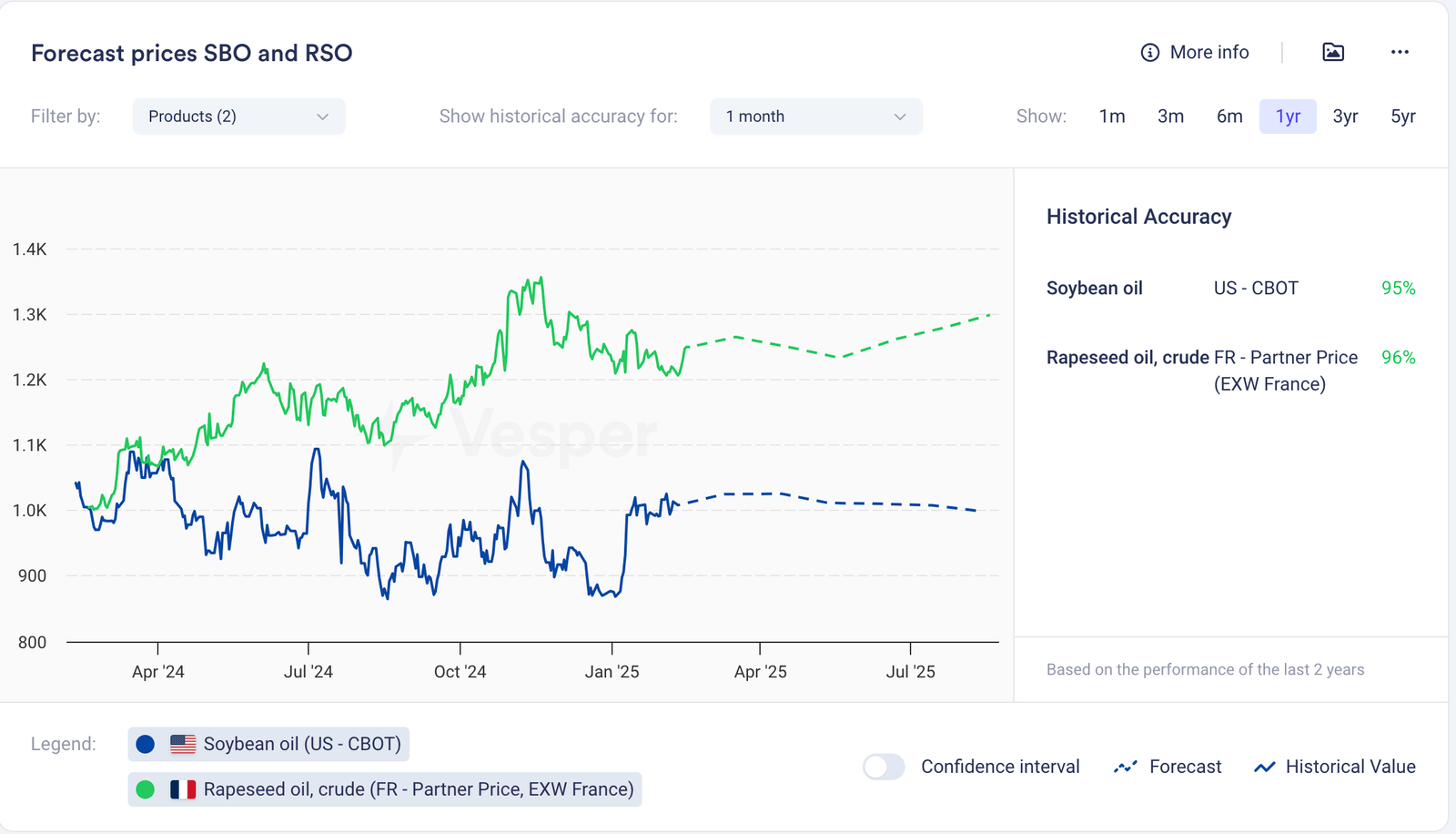Expand the 1 month historical accuracy dropdown
This screenshot has width=1456, height=834.
point(815,117)
